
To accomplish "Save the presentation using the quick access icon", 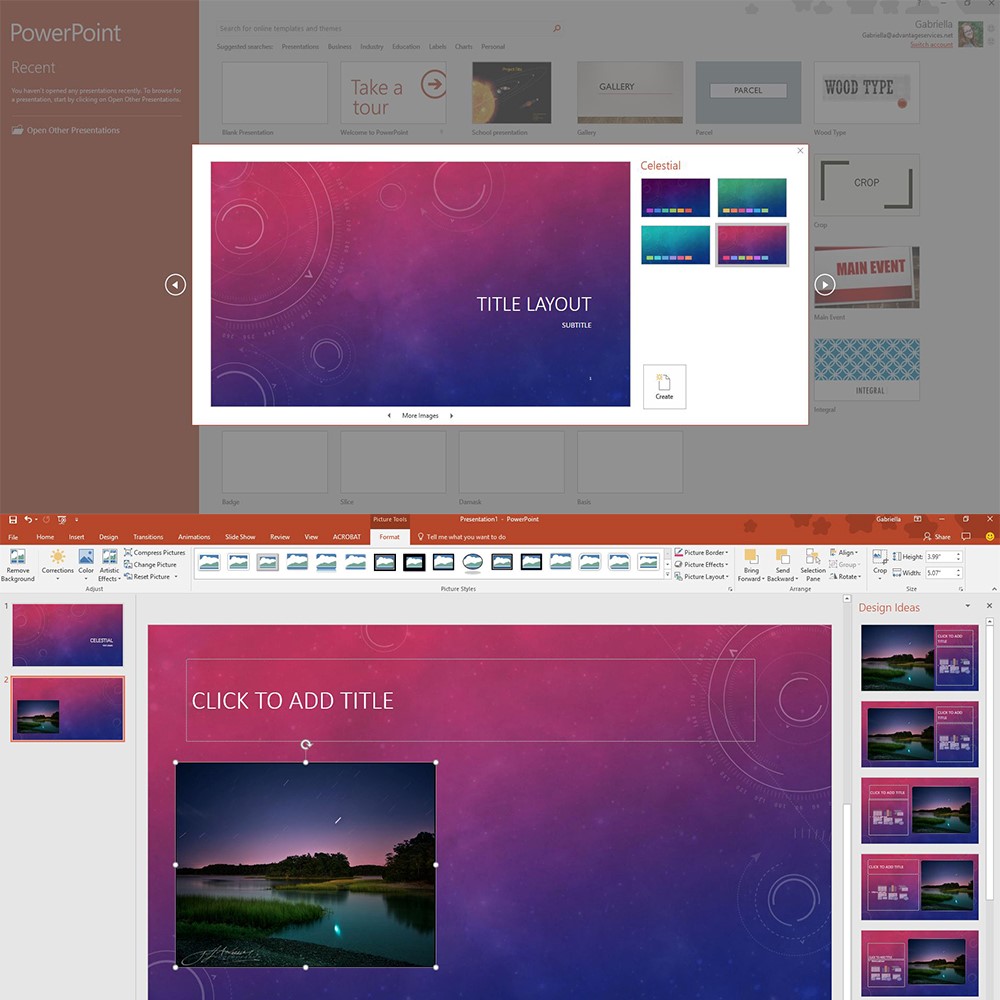I will (13, 520).
